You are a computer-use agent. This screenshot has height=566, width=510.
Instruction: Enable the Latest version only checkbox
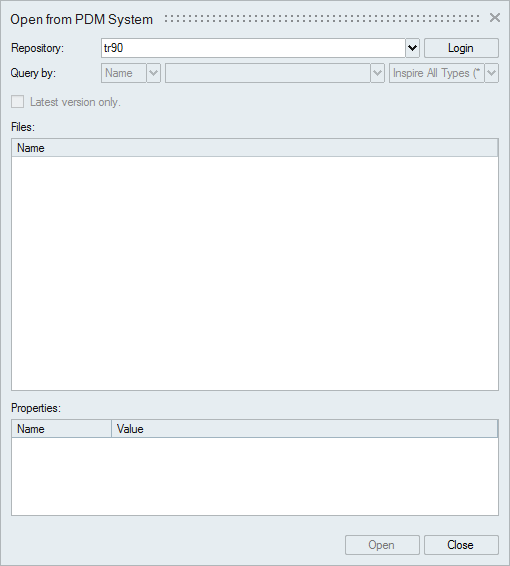pos(18,102)
